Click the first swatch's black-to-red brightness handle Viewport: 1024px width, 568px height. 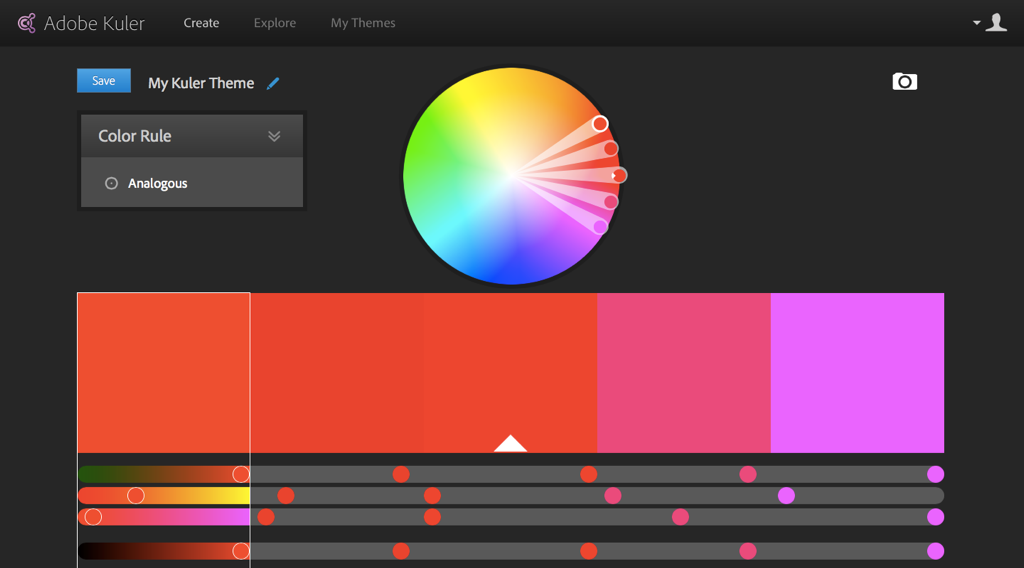(x=241, y=551)
